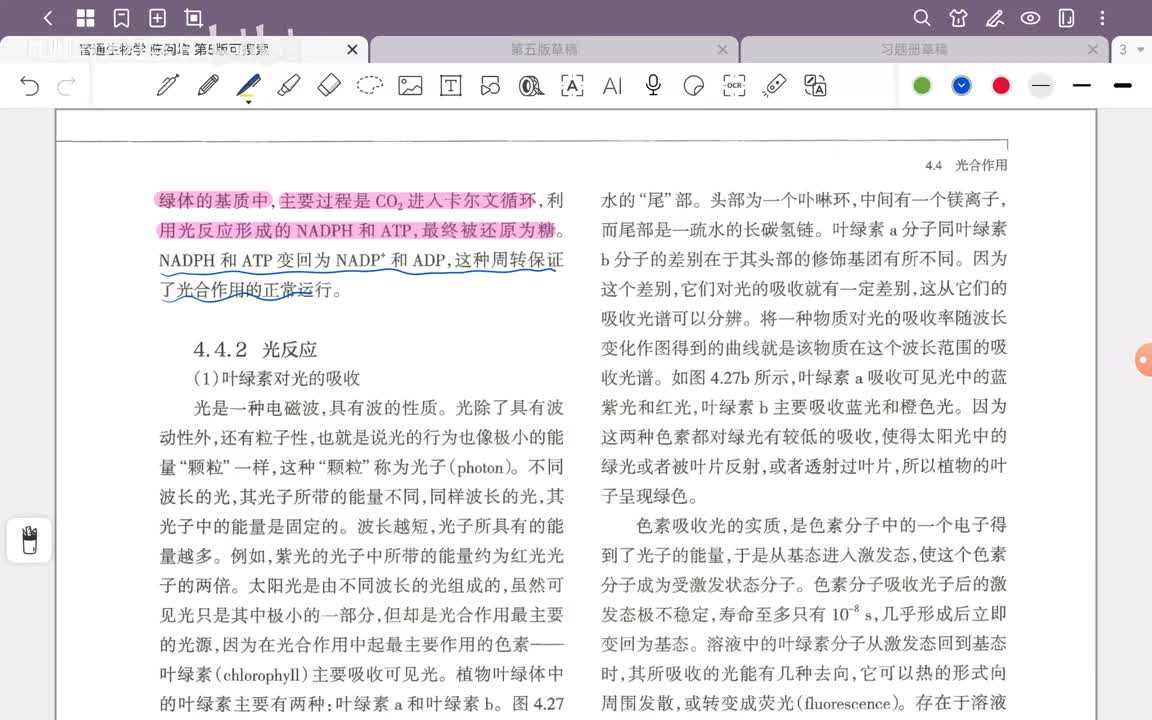Image resolution: width=1152 pixels, height=720 pixels.
Task: Open the theme (shirt) icon
Action: click(958, 18)
